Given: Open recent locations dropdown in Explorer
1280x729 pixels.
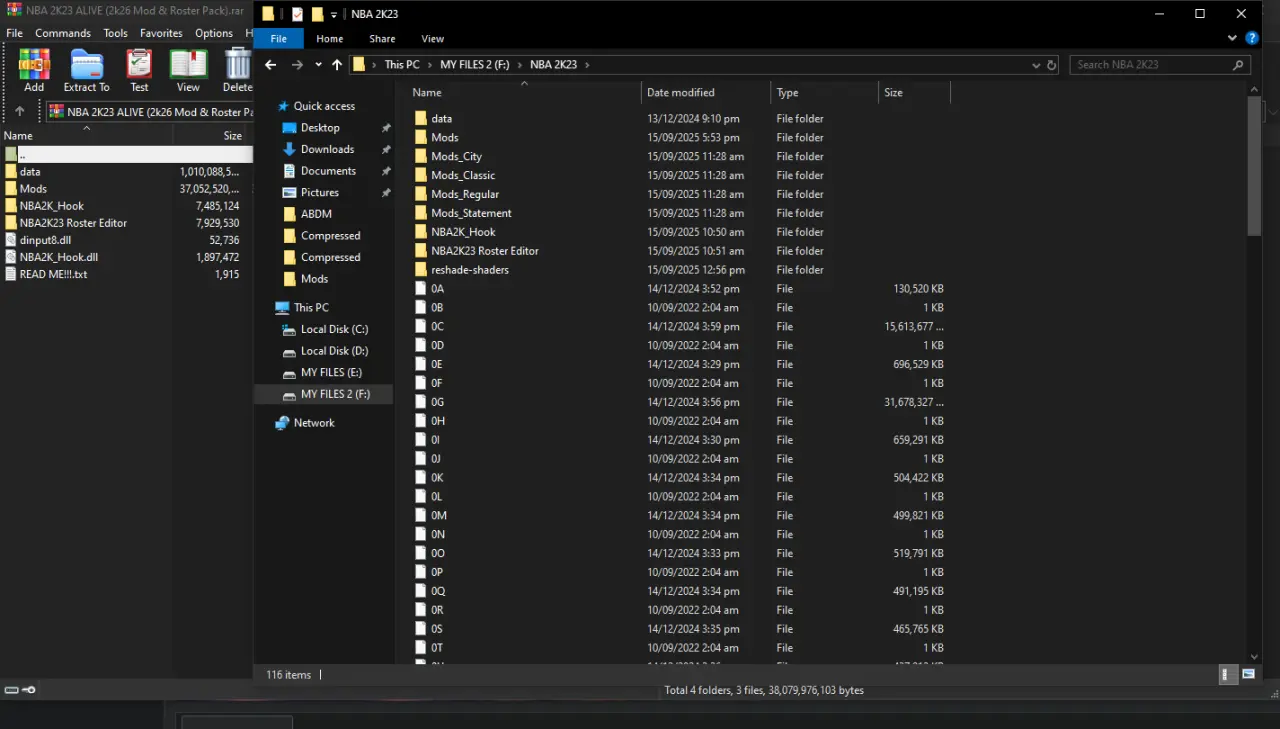Looking at the screenshot, I should pyautogui.click(x=318, y=65).
